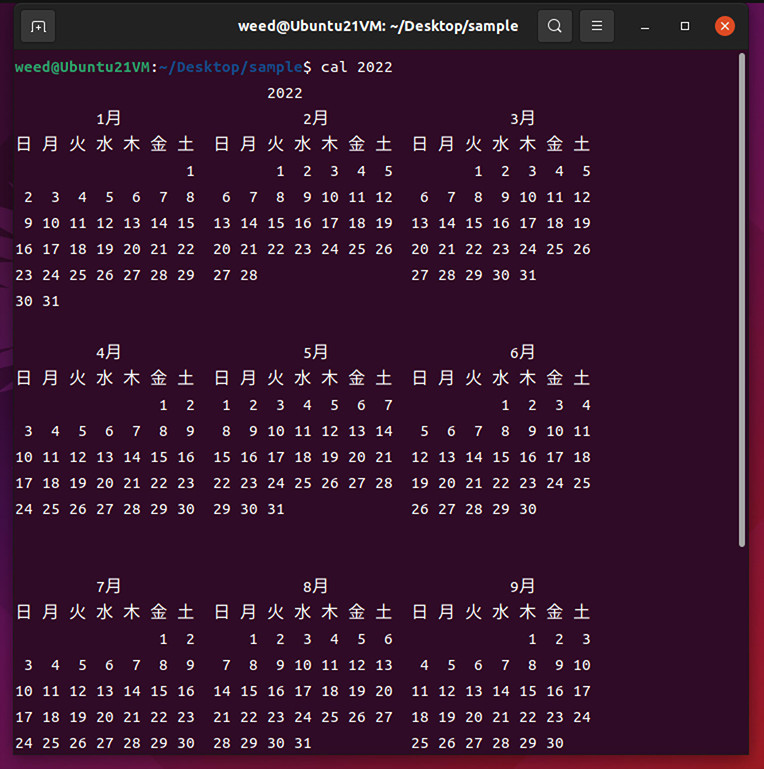Click the 1月 month heading
This screenshot has height=769, width=764.
(x=108, y=118)
